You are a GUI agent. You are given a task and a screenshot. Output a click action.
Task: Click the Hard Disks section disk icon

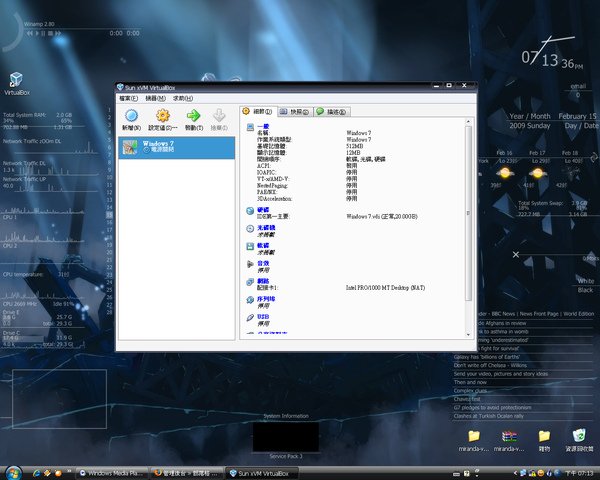pos(250,211)
